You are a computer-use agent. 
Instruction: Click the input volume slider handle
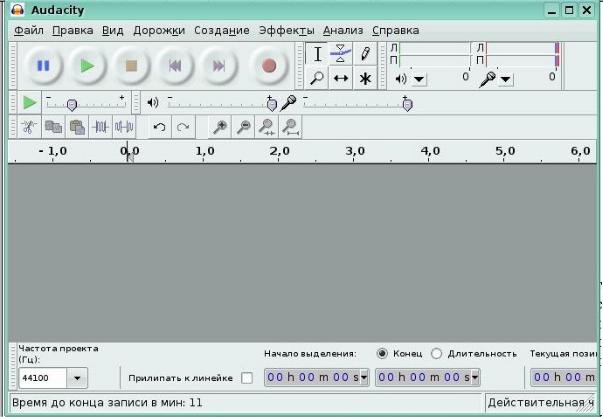point(407,105)
